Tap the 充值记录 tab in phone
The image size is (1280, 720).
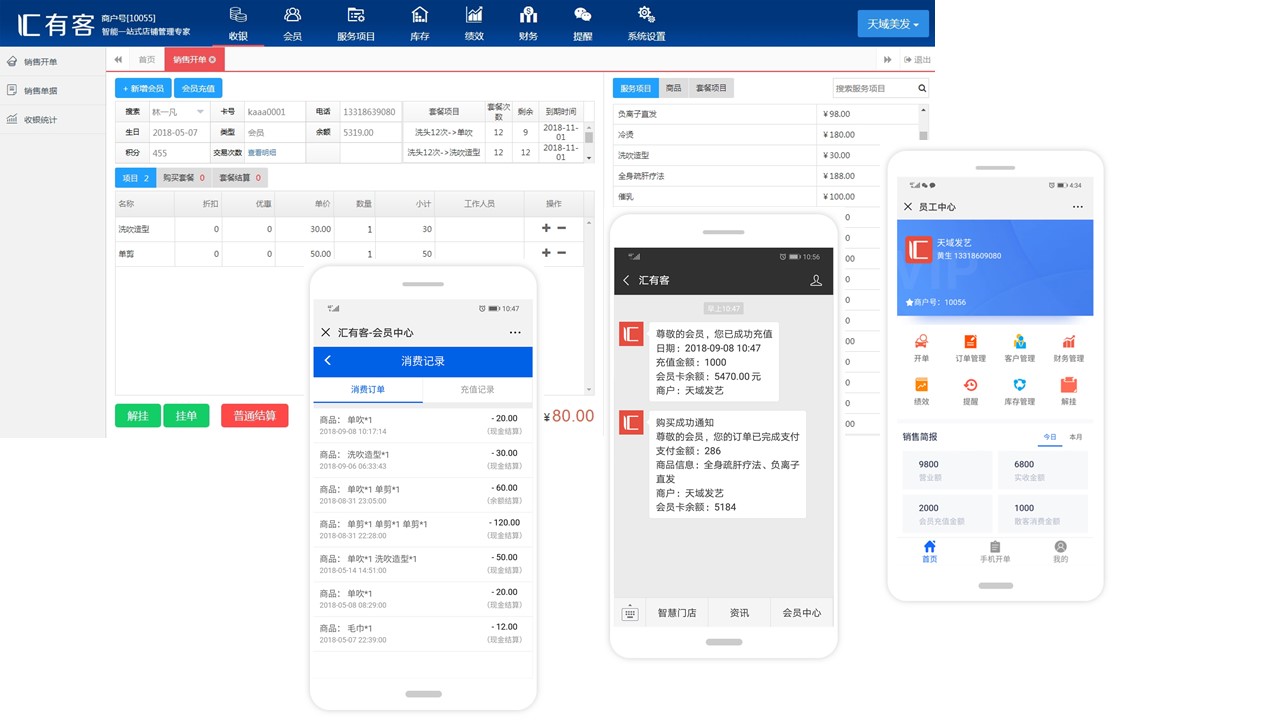pyautogui.click(x=477, y=389)
